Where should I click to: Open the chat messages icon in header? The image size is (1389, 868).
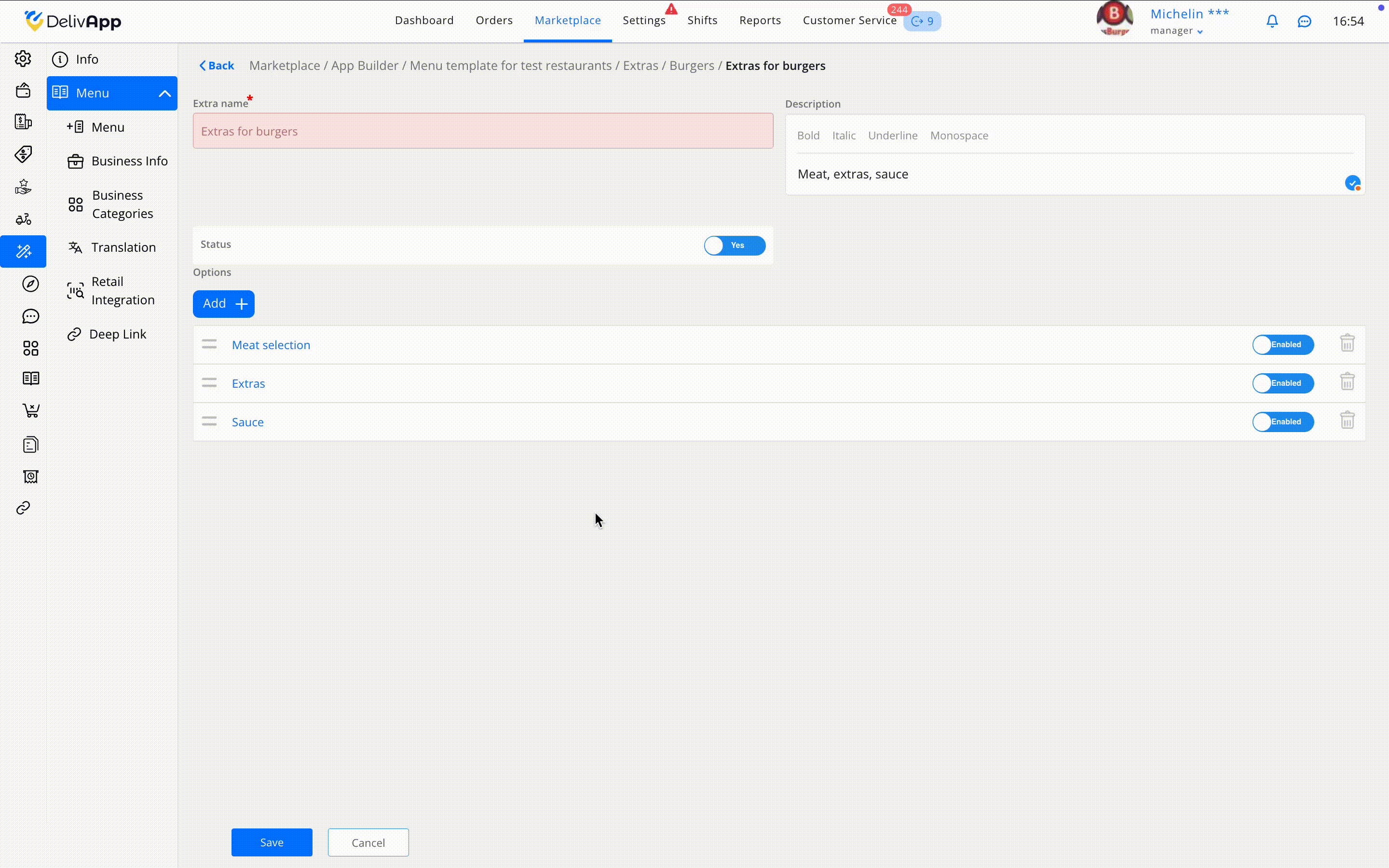(1304, 21)
